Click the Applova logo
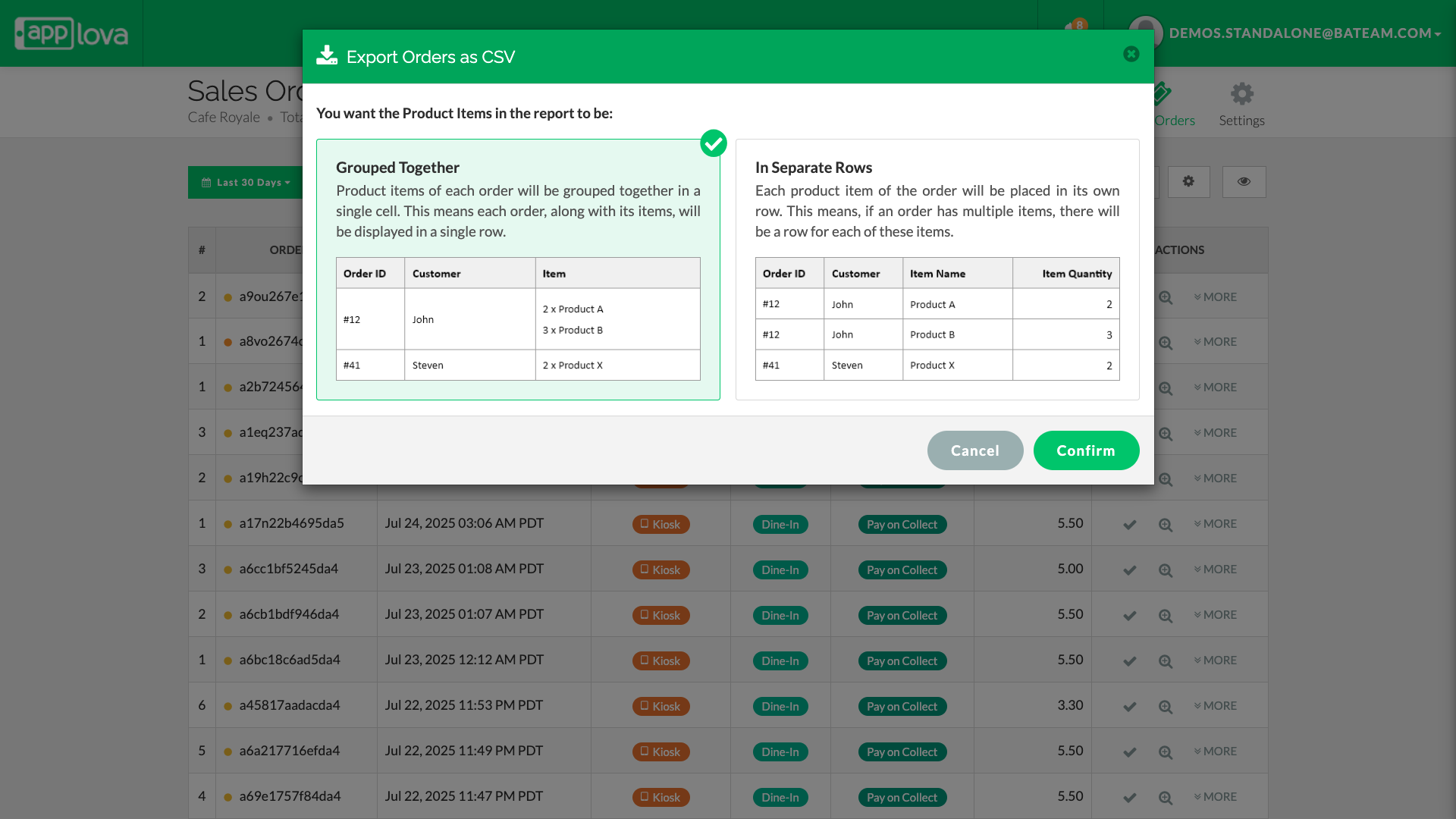Image resolution: width=1456 pixels, height=819 pixels. [71, 33]
